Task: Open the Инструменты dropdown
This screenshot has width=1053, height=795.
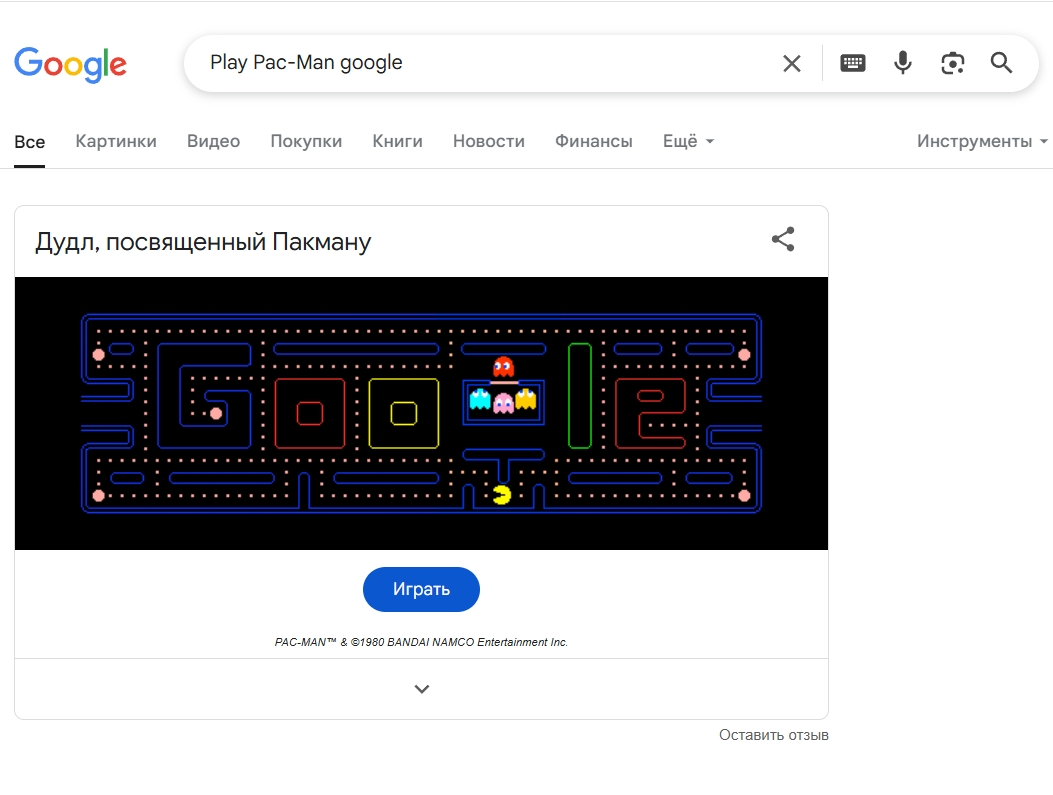Action: [982, 141]
